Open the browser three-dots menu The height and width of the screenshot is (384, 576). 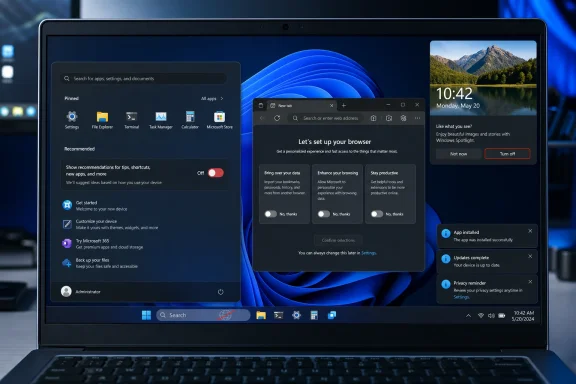click(x=417, y=118)
